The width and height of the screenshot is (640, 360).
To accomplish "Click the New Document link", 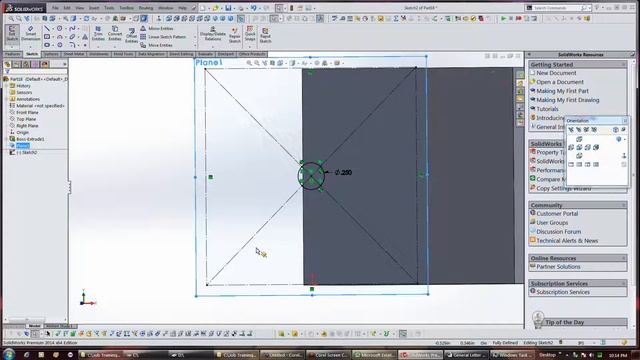I will point(556,73).
